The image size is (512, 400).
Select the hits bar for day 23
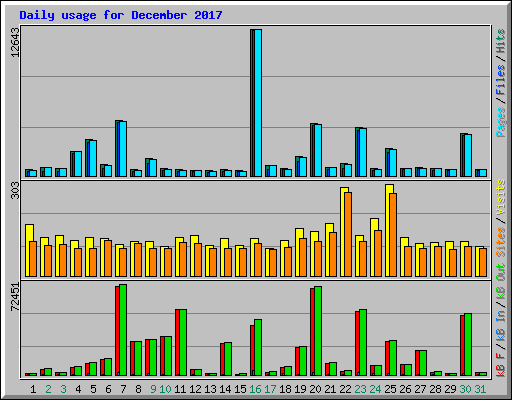(361, 152)
